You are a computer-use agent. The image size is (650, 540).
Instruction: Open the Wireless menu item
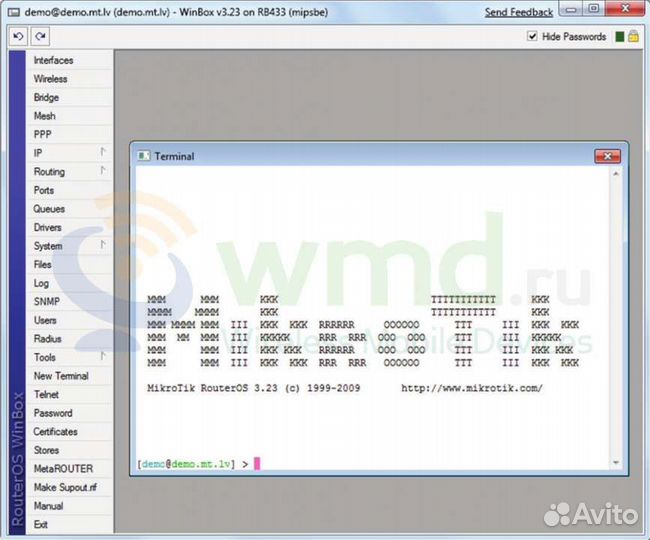click(69, 79)
